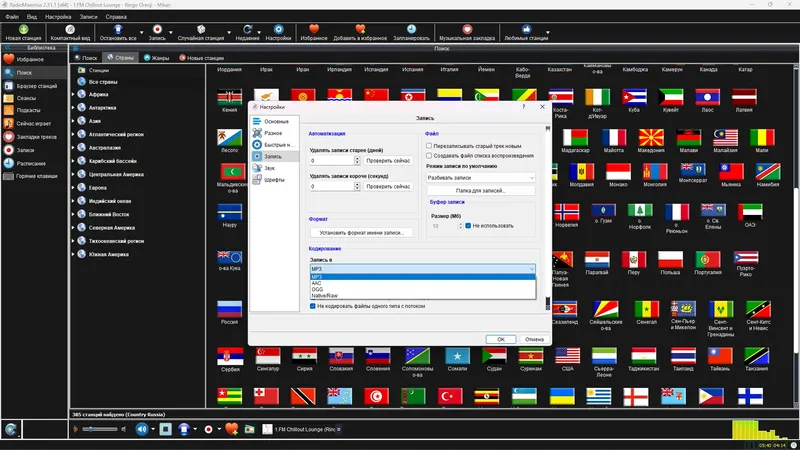
Task: Open the Файл menu
Action: pos(12,17)
